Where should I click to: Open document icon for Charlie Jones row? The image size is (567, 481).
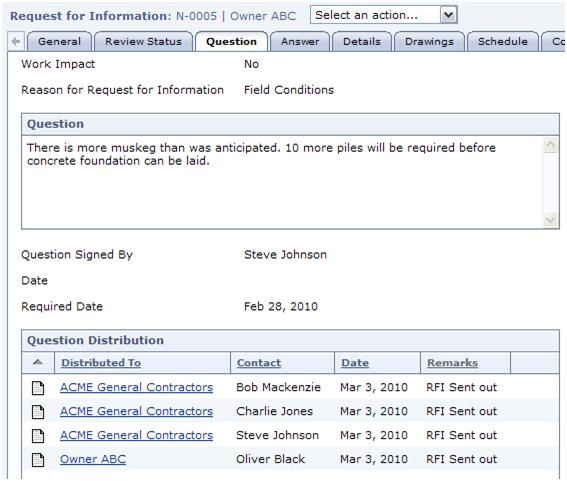[x=38, y=412]
